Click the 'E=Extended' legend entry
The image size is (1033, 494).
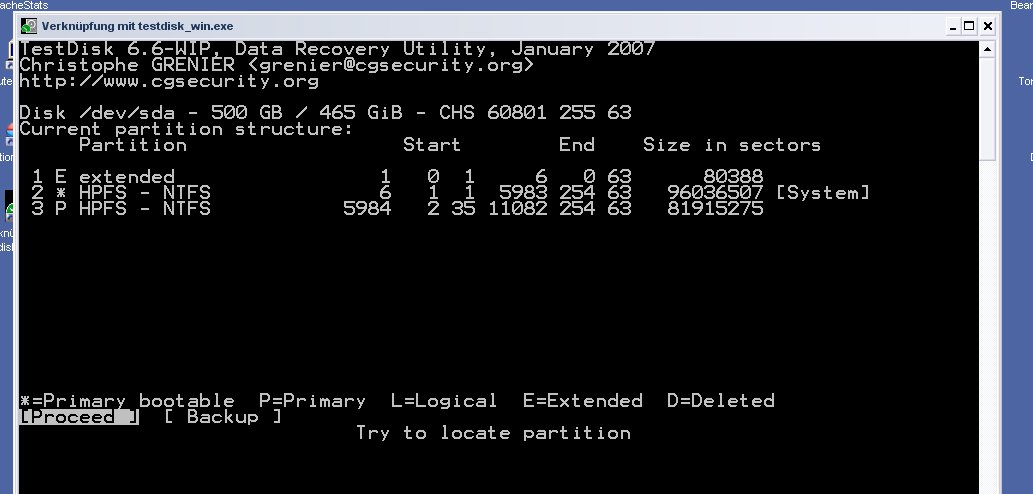point(582,401)
